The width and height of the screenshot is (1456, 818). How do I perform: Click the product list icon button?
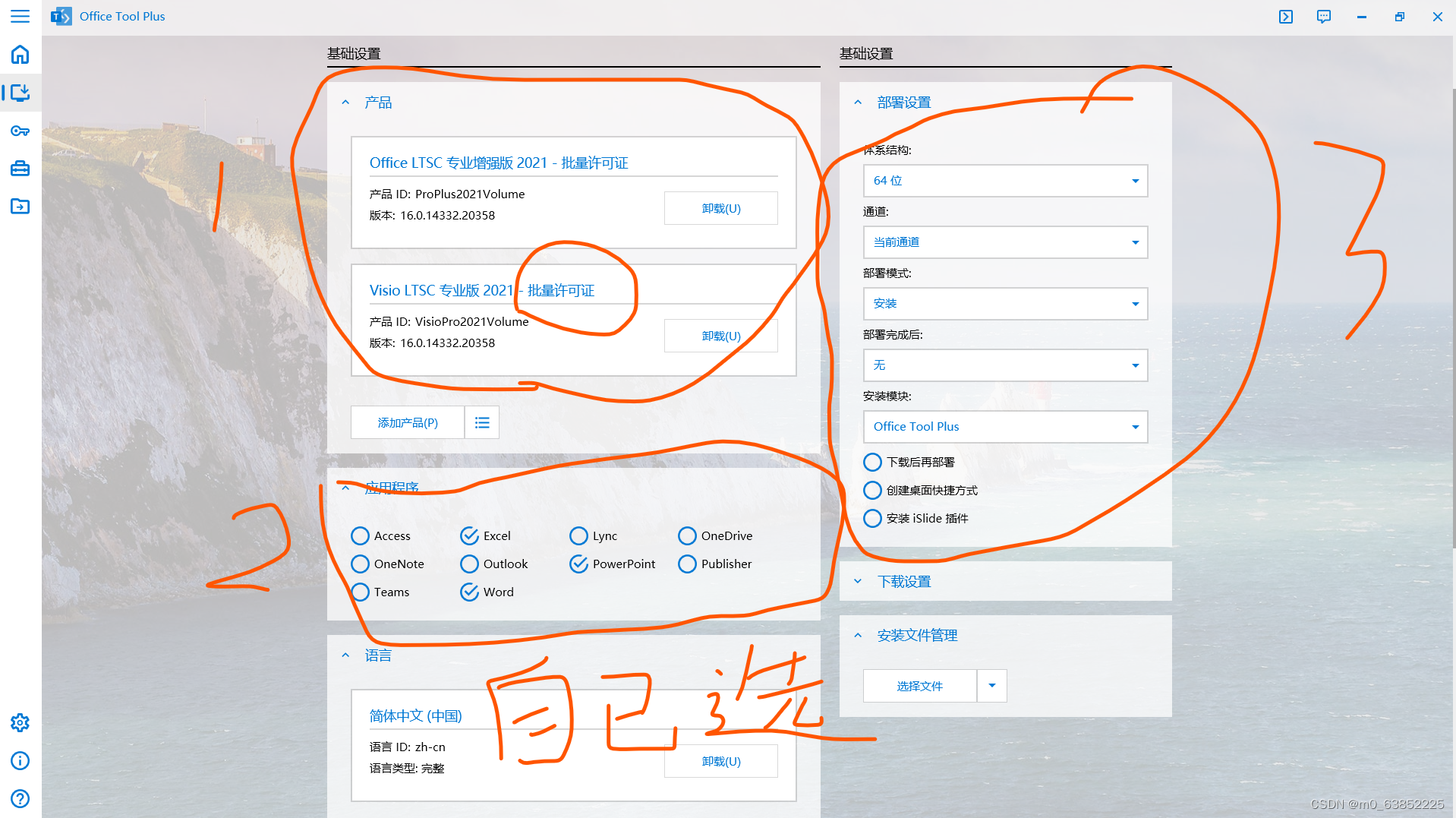click(x=482, y=422)
